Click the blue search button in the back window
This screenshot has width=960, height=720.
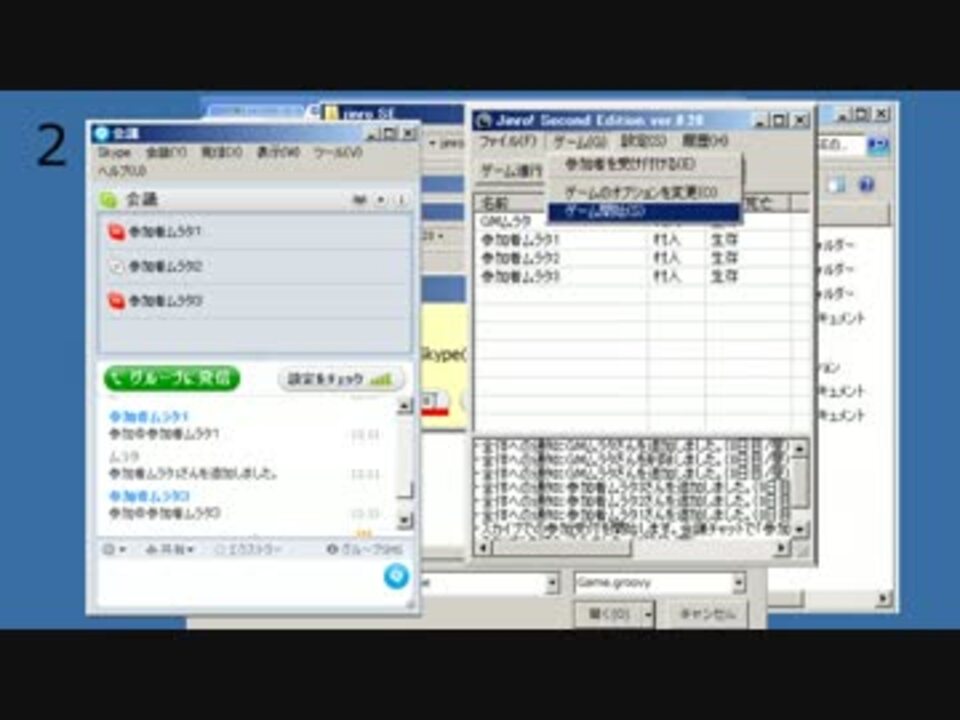pos(878,145)
